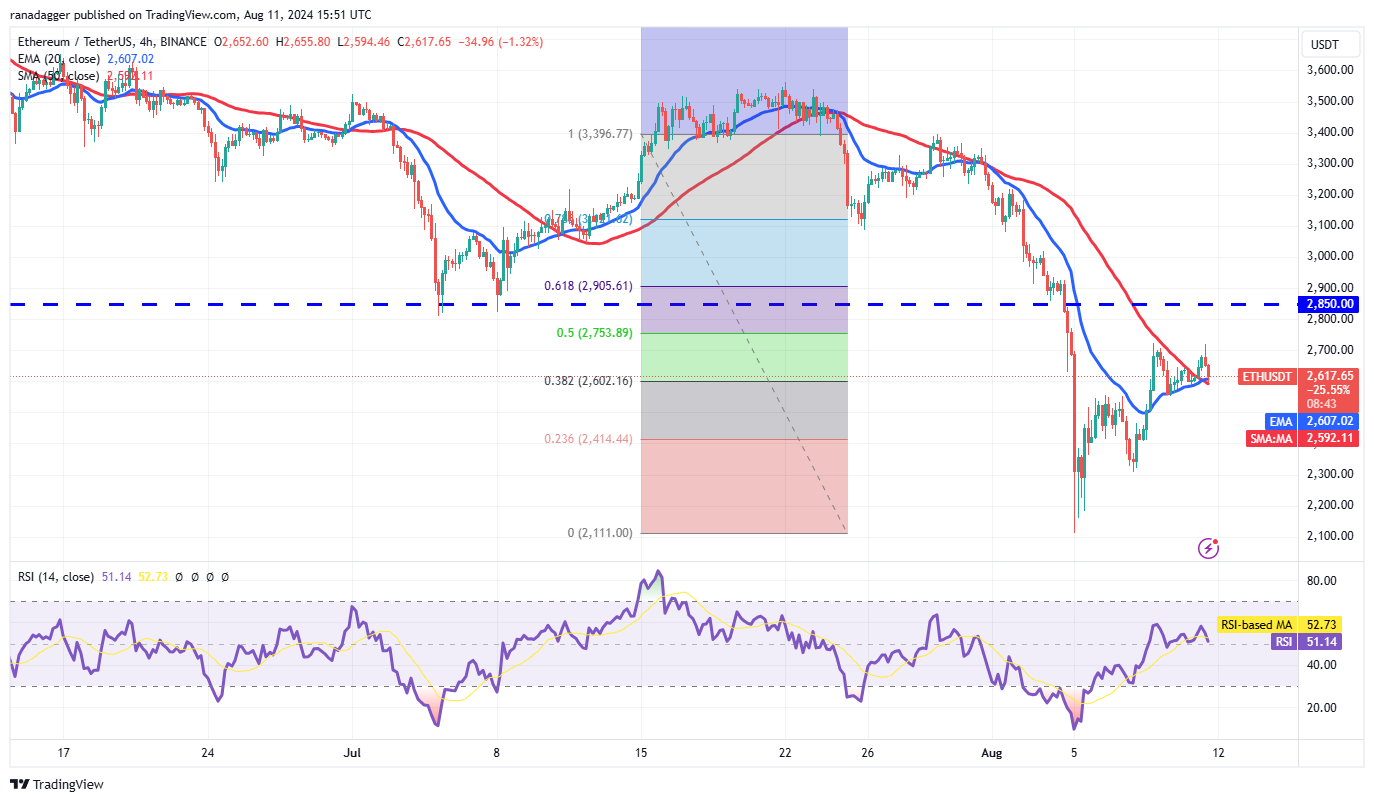
Task: Click the red SMA:MA price axis label
Action: pos(1271,438)
